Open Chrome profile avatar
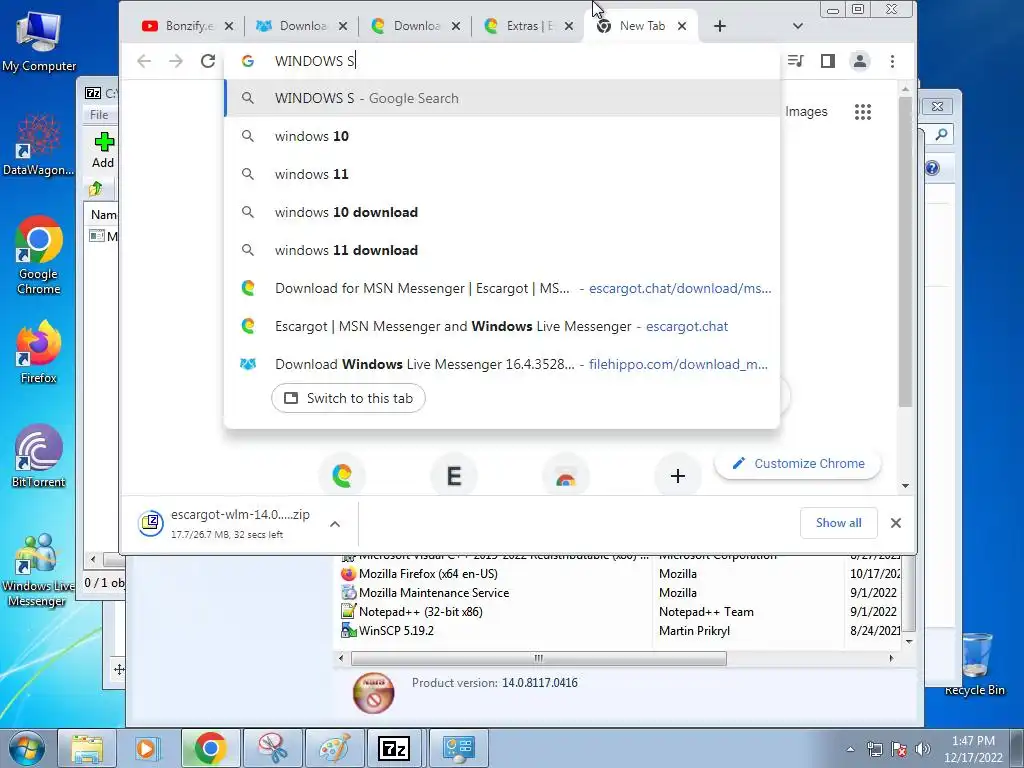Viewport: 1024px width, 768px height. 859,61
